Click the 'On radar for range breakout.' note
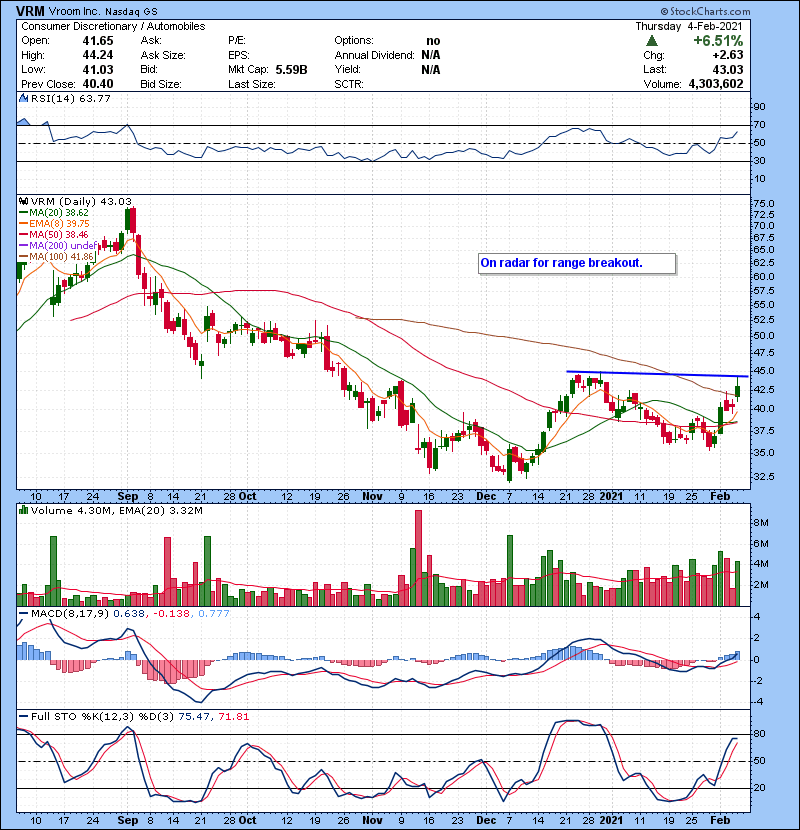This screenshot has width=800, height=830. coord(577,263)
